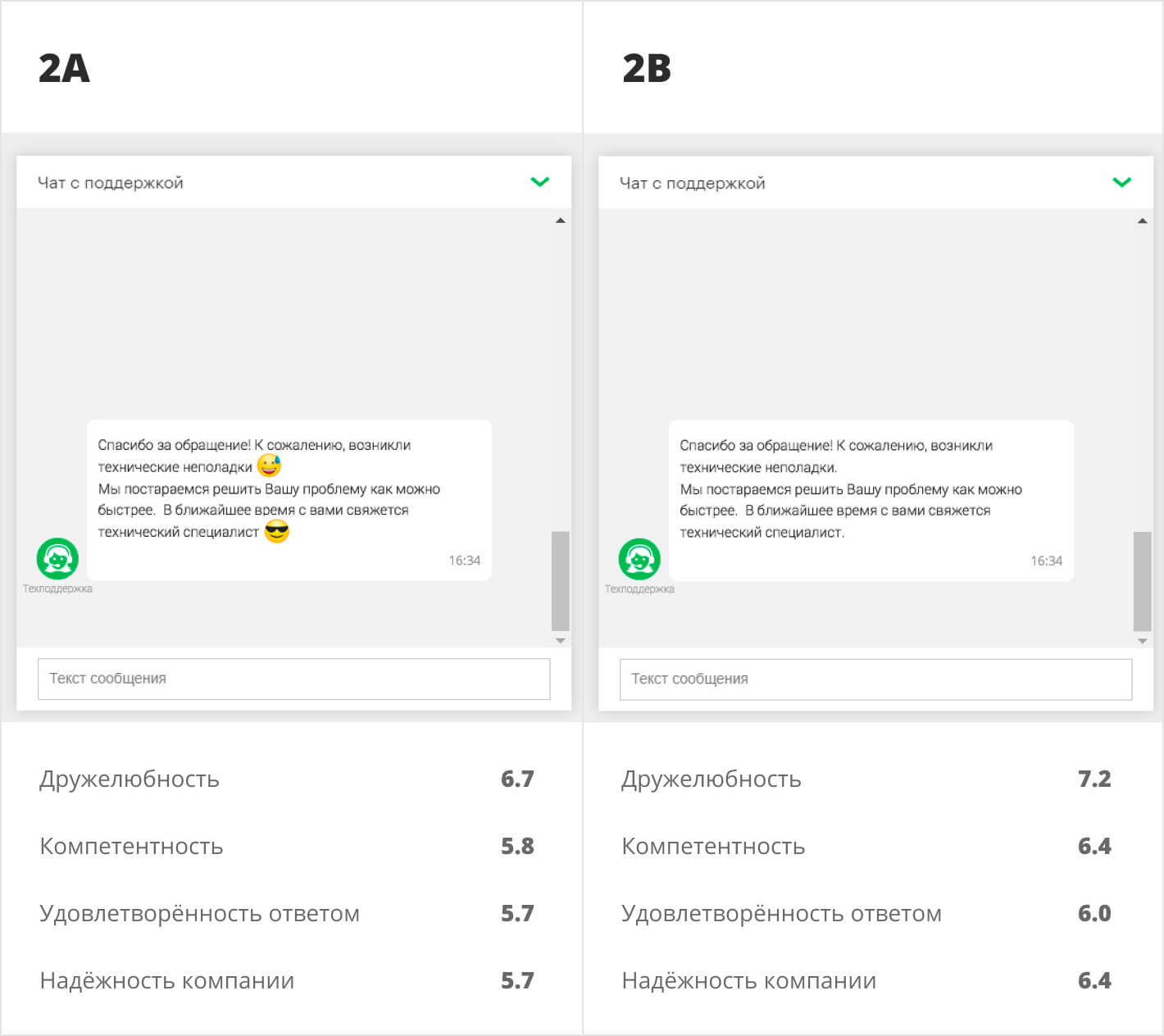
Task: Click the scroll down arrow in chat 2B
Action: click(1143, 641)
